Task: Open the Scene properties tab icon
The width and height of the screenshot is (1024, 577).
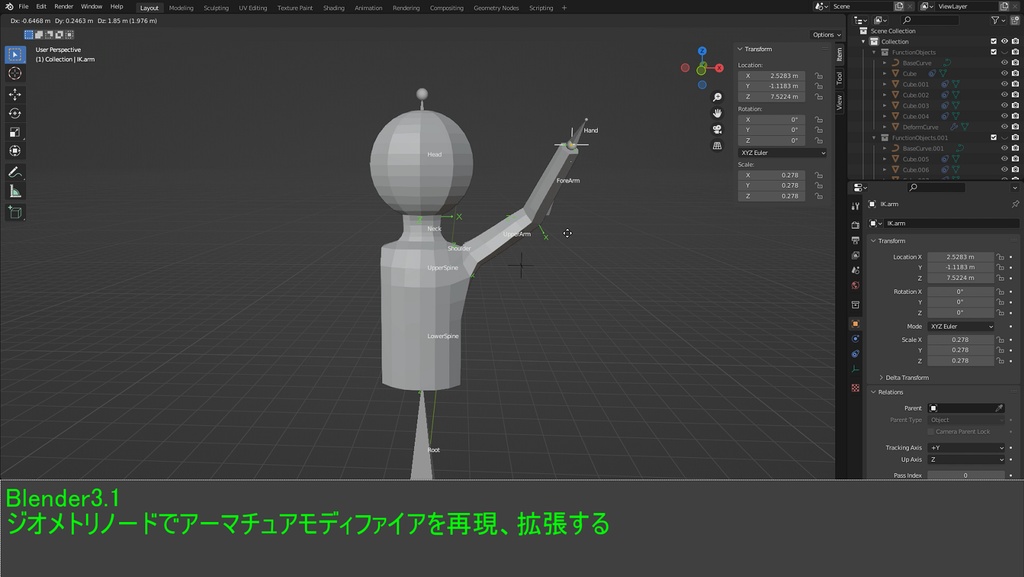Action: click(856, 270)
